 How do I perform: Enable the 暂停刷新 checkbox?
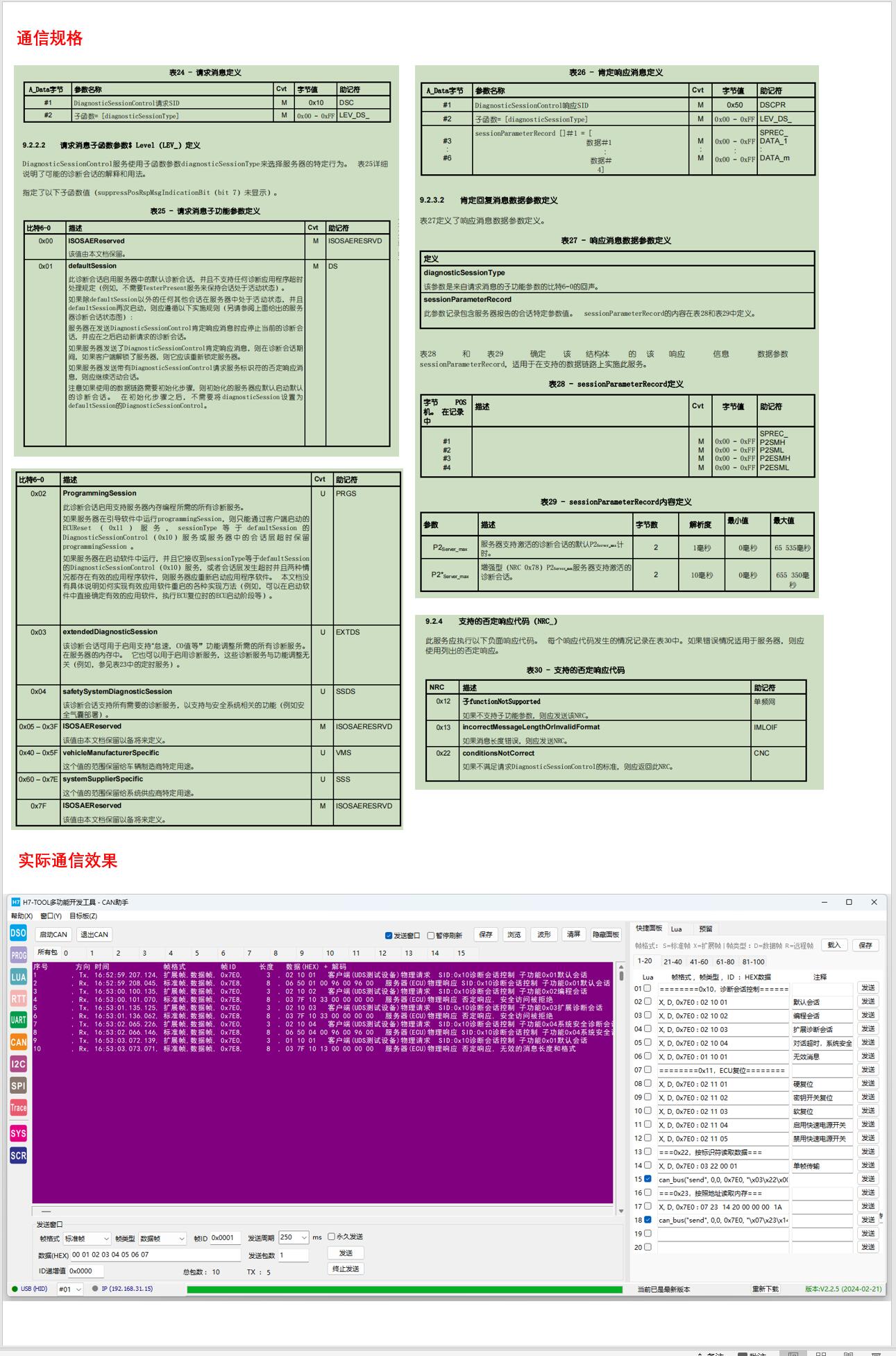430,935
